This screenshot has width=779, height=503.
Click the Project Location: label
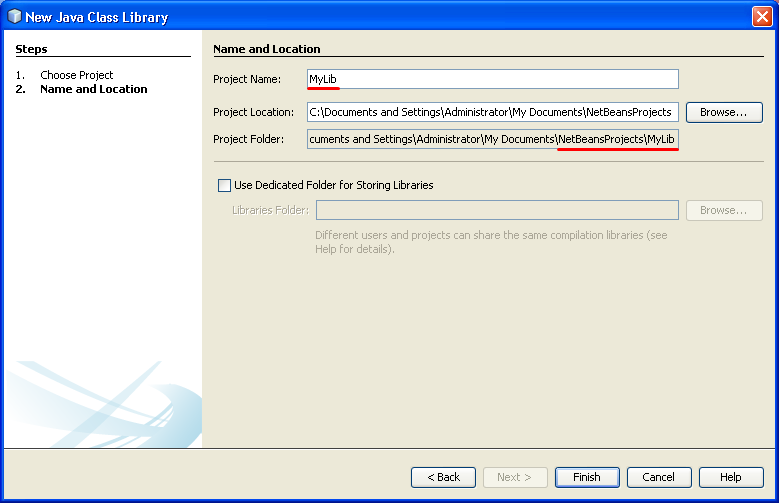pos(253,112)
